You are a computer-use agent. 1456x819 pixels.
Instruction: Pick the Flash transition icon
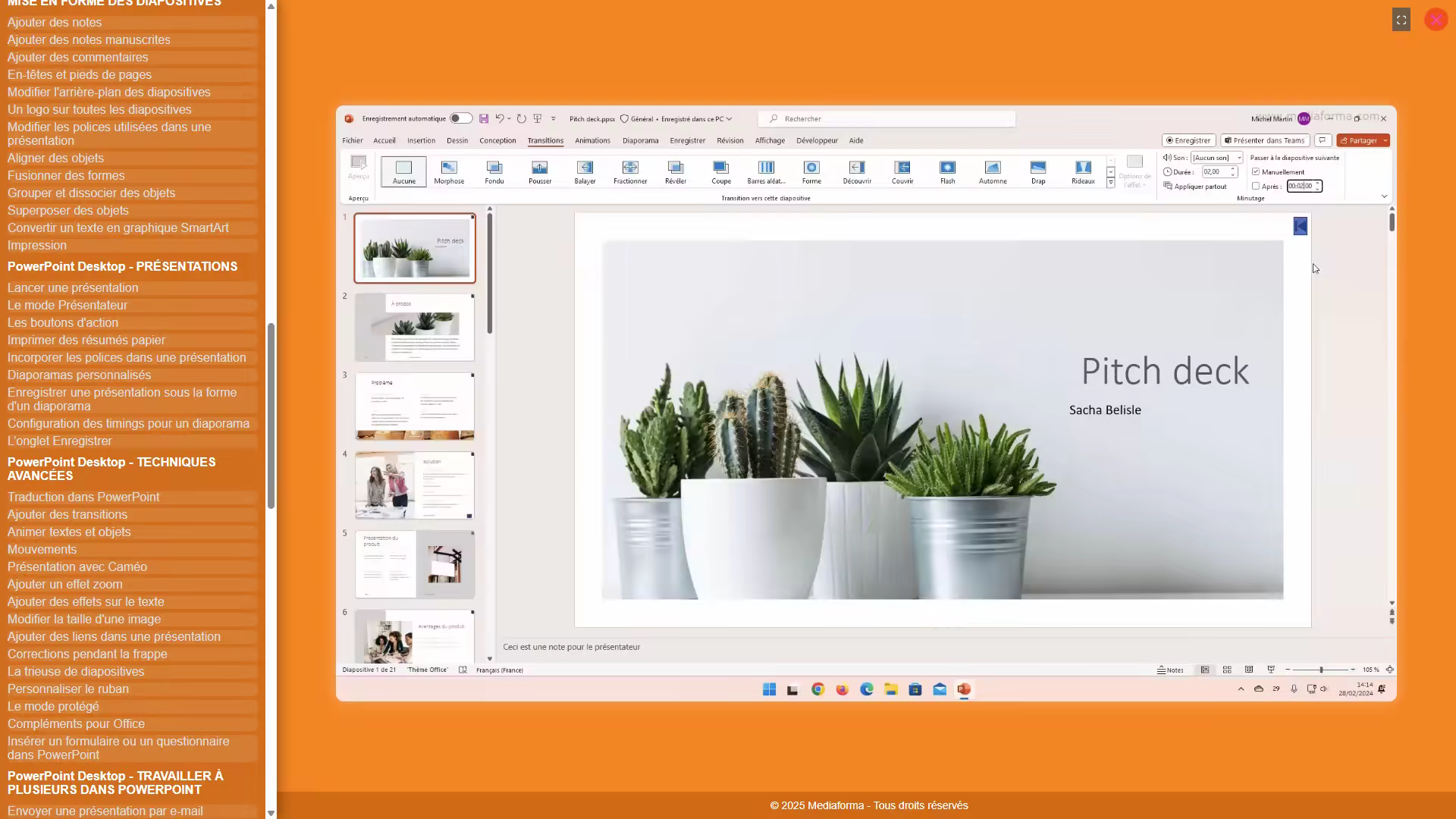(x=947, y=172)
